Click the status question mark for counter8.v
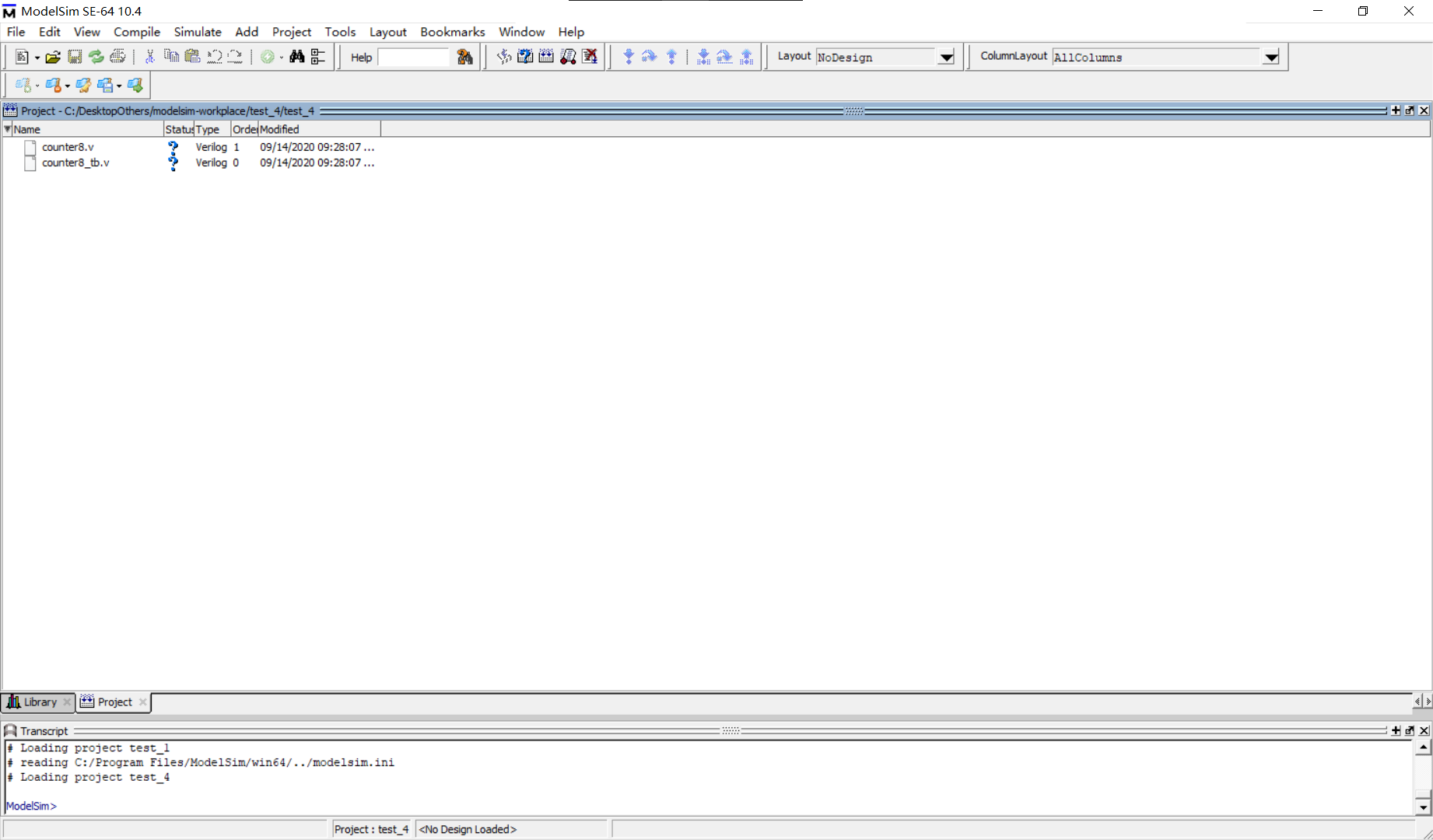Screen dimensions: 1433x840 click(173, 147)
